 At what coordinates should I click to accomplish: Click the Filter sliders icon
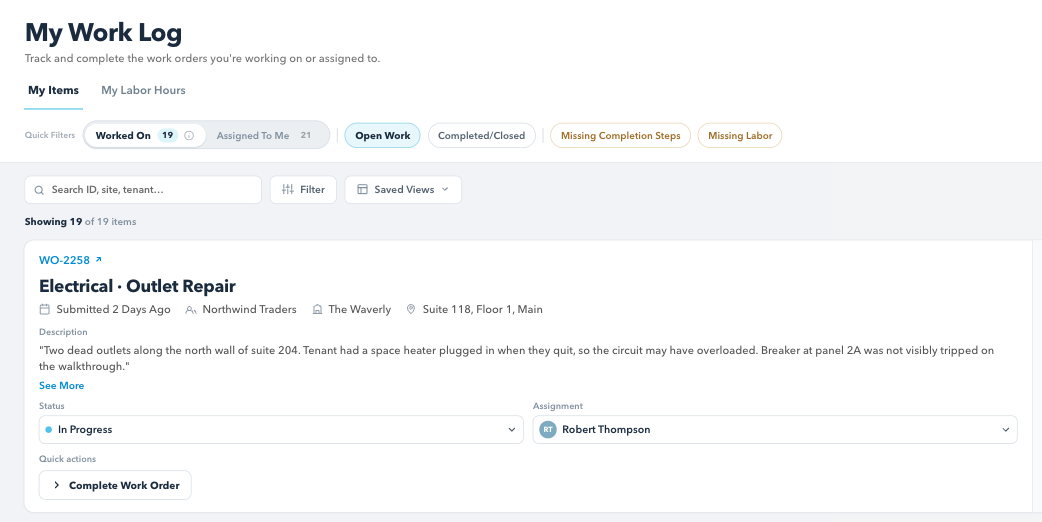288,189
